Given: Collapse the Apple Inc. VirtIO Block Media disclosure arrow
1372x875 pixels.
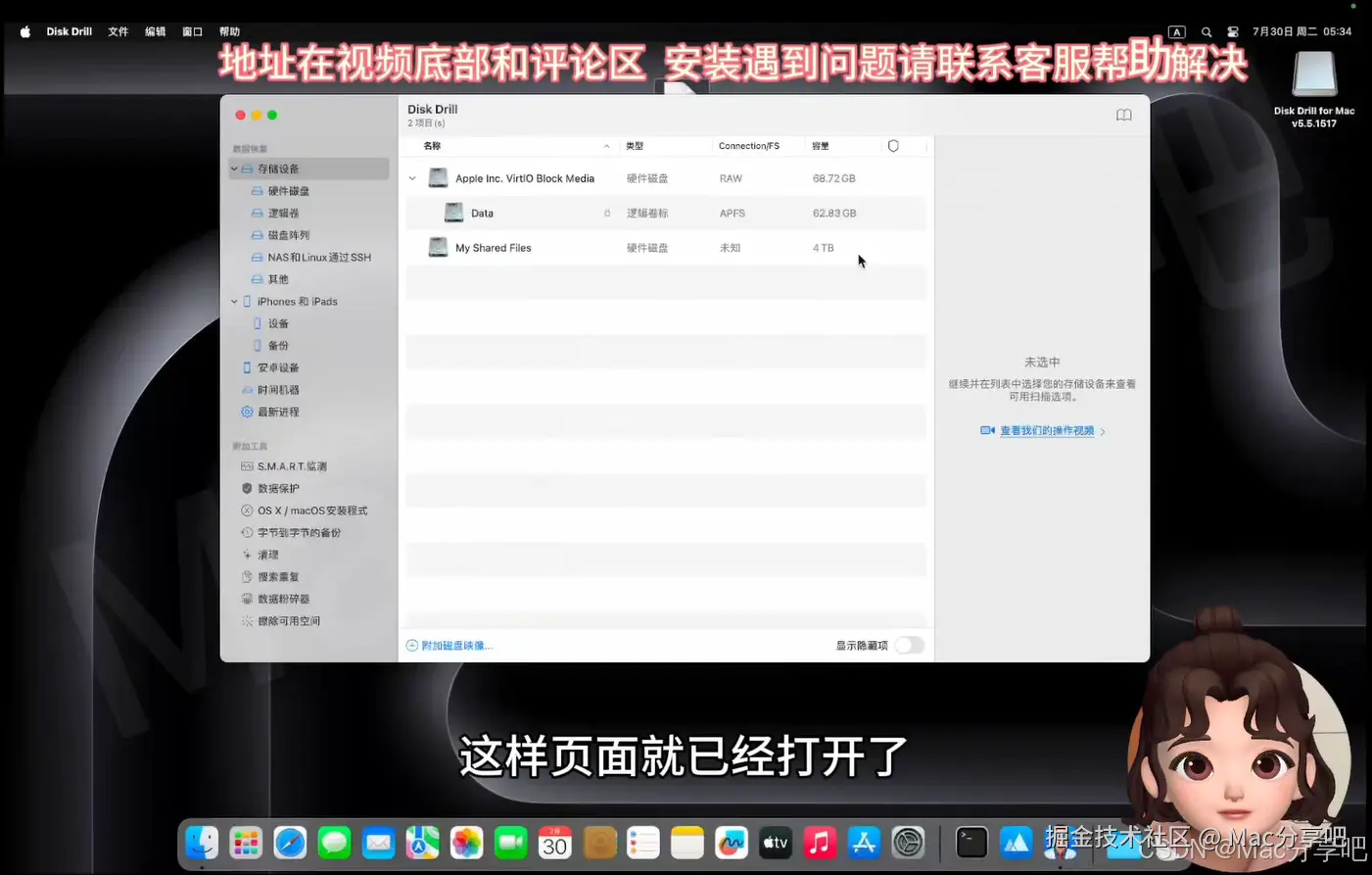Looking at the screenshot, I should pos(412,178).
